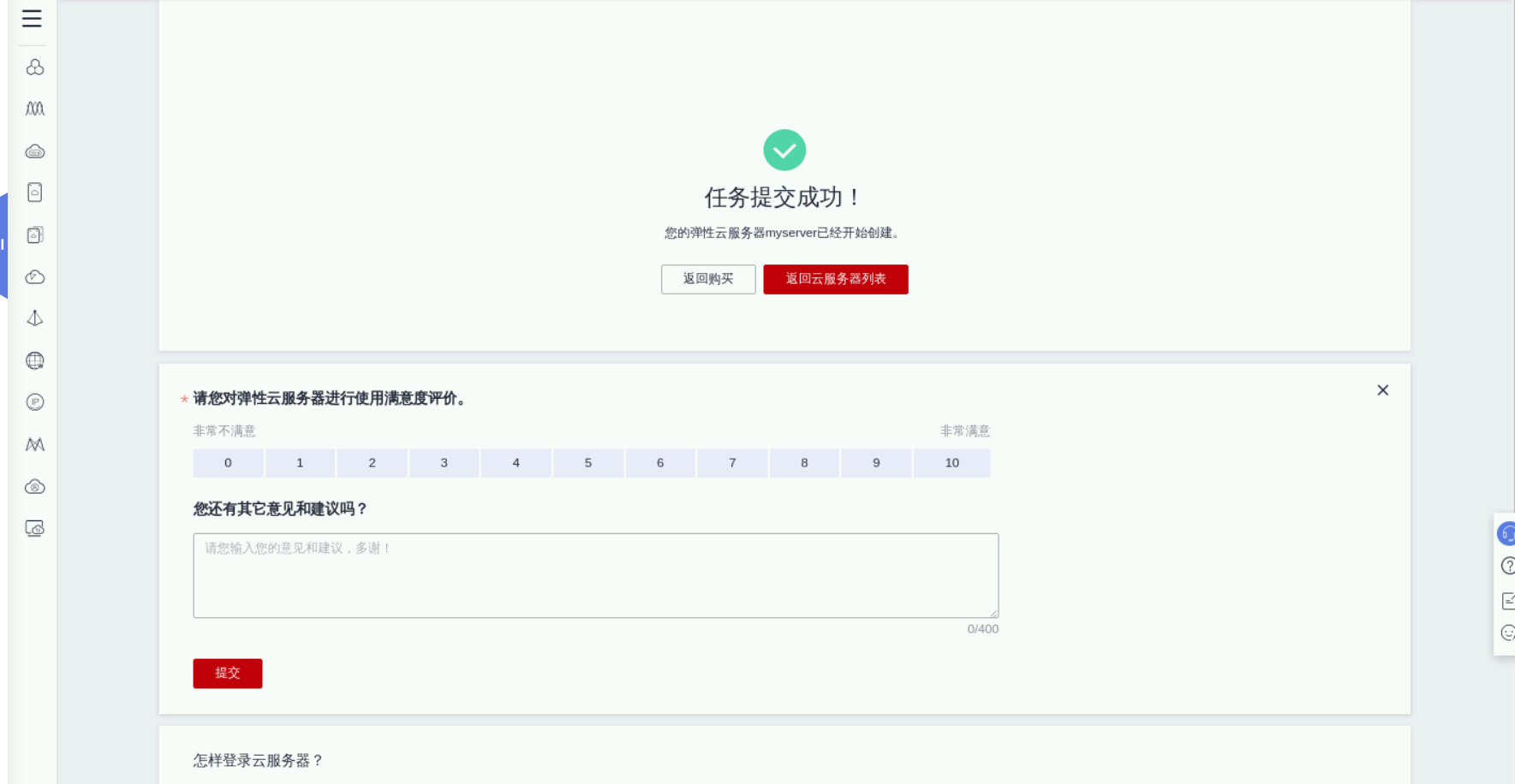Screen dimensions: 1515x784
Task: Click the three-circles cluster sidebar icon
Action: (34, 67)
